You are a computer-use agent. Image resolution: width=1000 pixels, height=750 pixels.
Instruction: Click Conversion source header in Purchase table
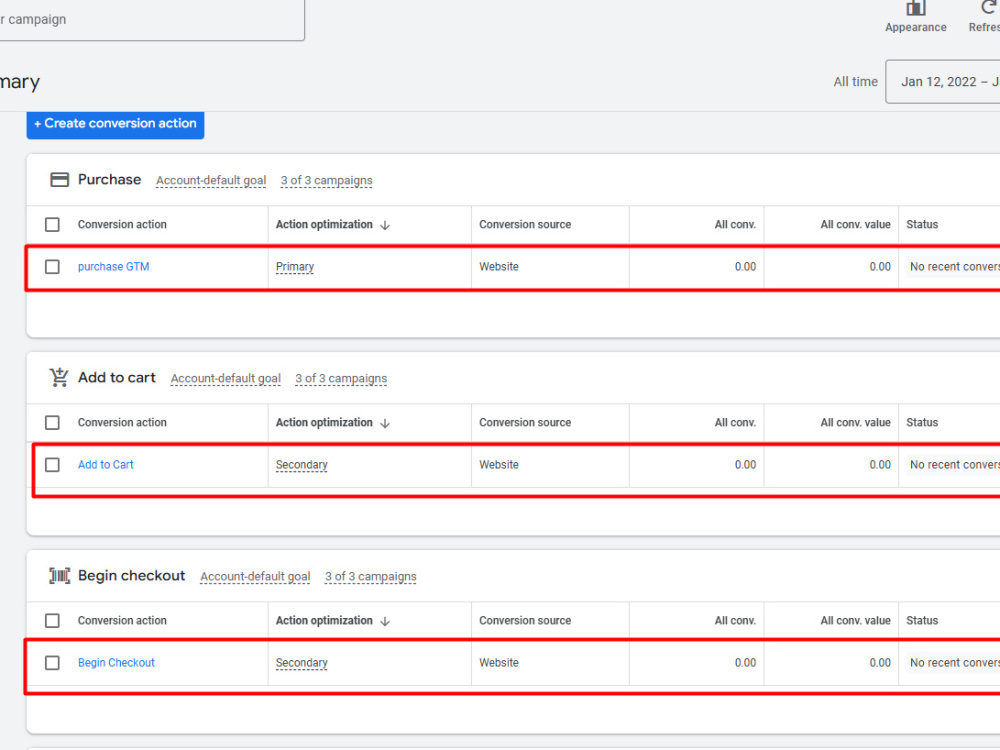525,224
